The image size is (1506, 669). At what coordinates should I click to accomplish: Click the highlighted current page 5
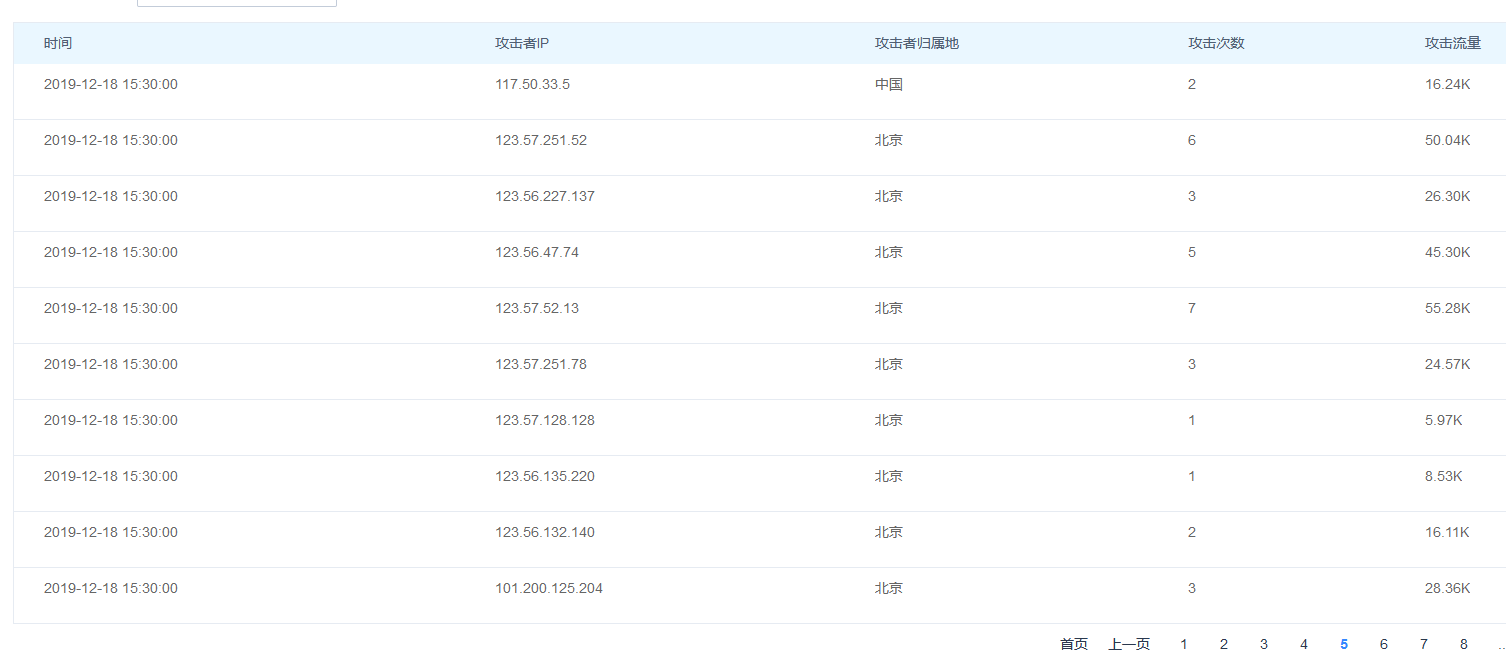coord(1344,644)
